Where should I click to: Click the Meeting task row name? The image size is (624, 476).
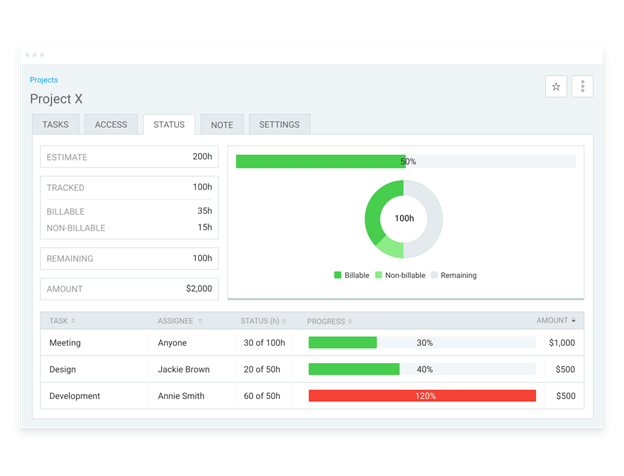click(x=65, y=343)
